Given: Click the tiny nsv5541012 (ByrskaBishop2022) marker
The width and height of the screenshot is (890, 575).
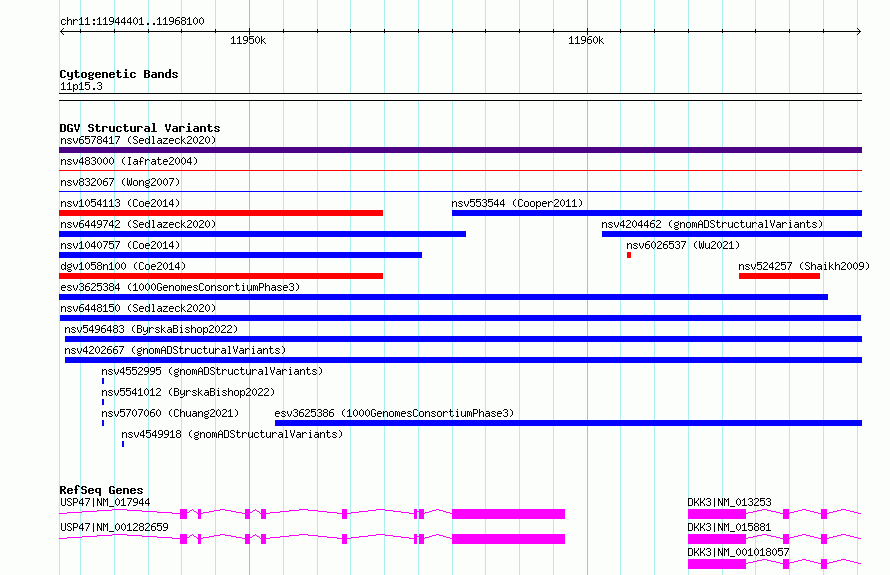Looking at the screenshot, I should point(103,402).
